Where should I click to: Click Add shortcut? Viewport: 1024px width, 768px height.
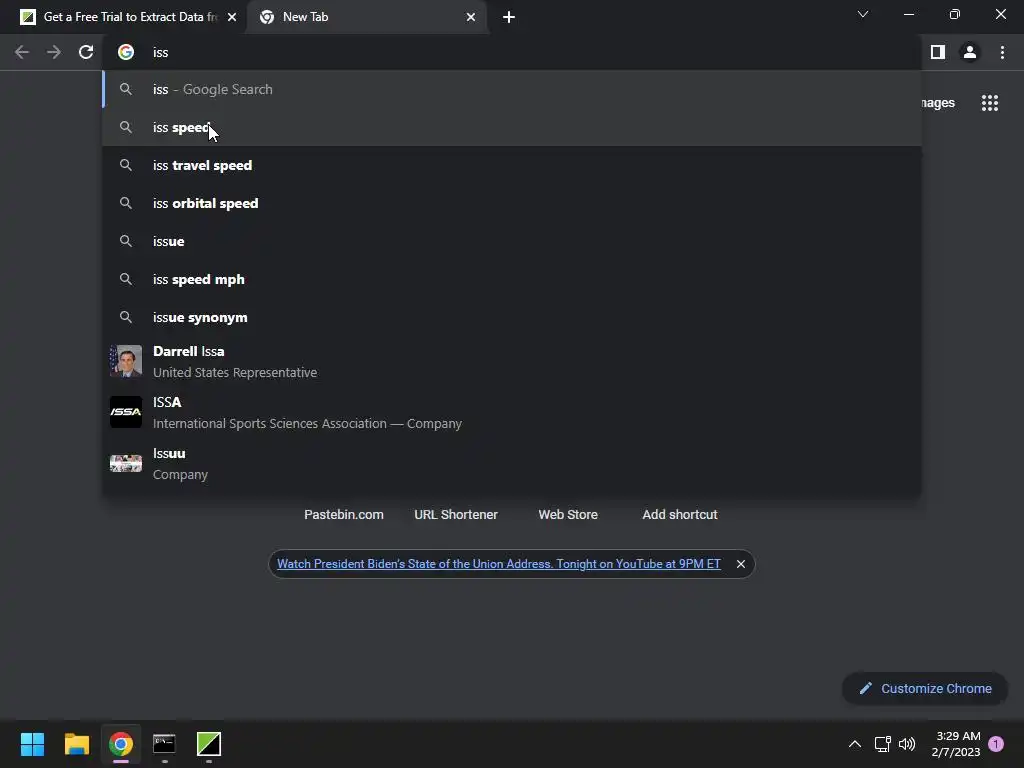point(680,515)
